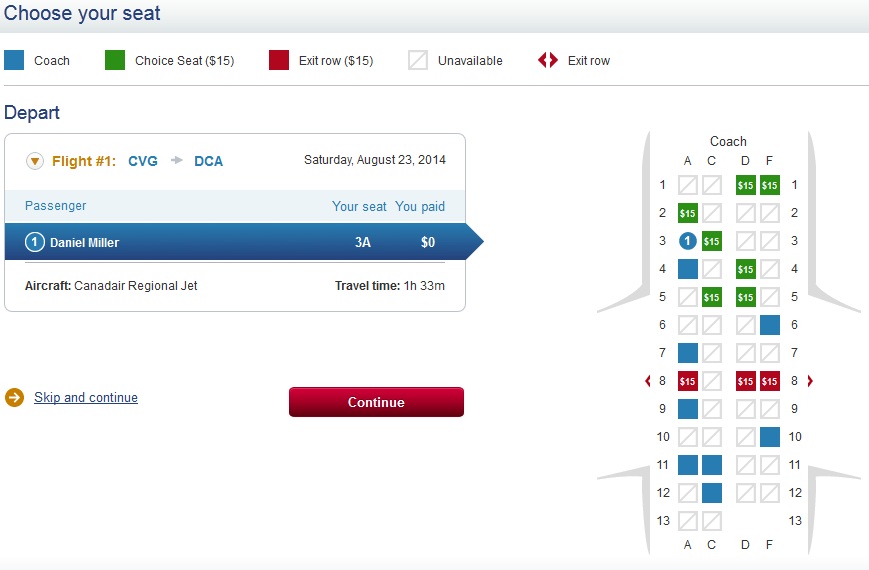Choose green $15 seat 2A

(687, 213)
